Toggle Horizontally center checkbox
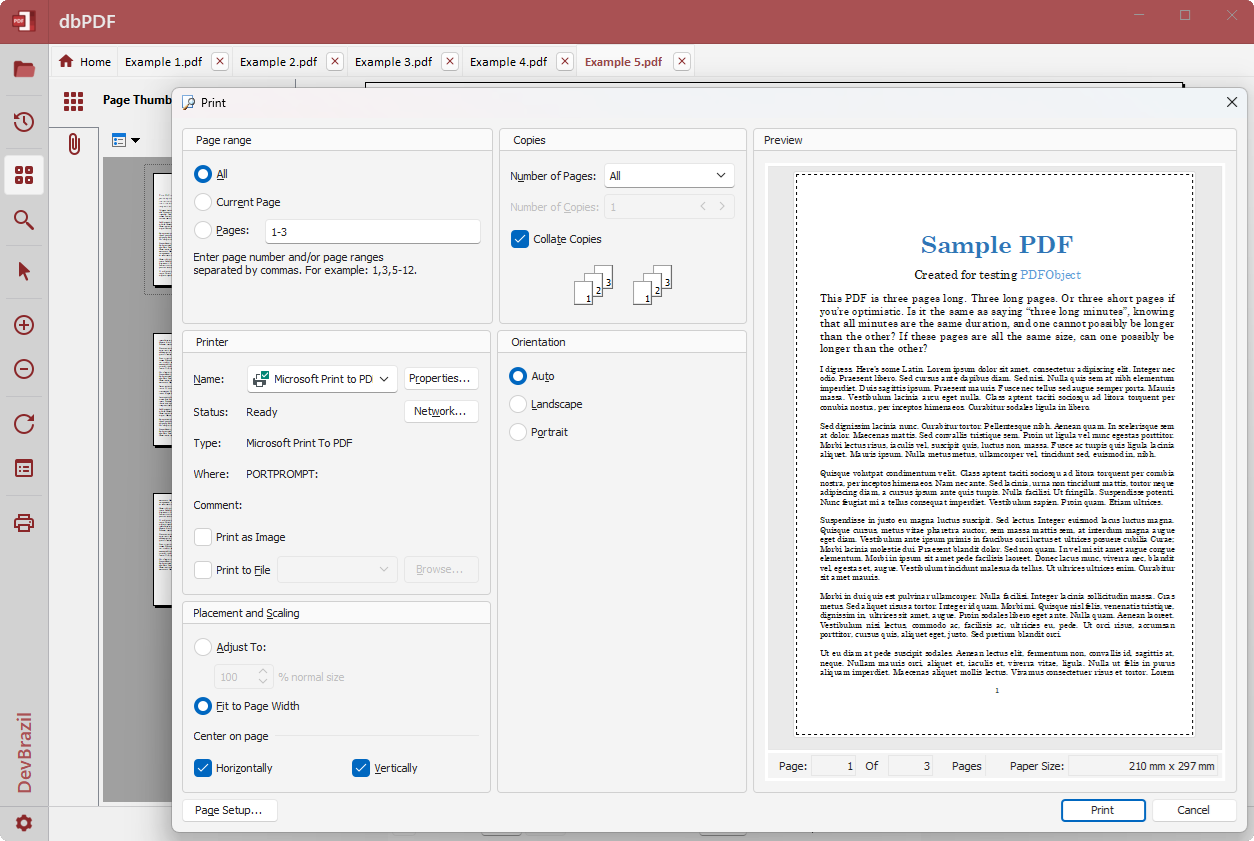Image resolution: width=1254 pixels, height=841 pixels. pos(203,768)
